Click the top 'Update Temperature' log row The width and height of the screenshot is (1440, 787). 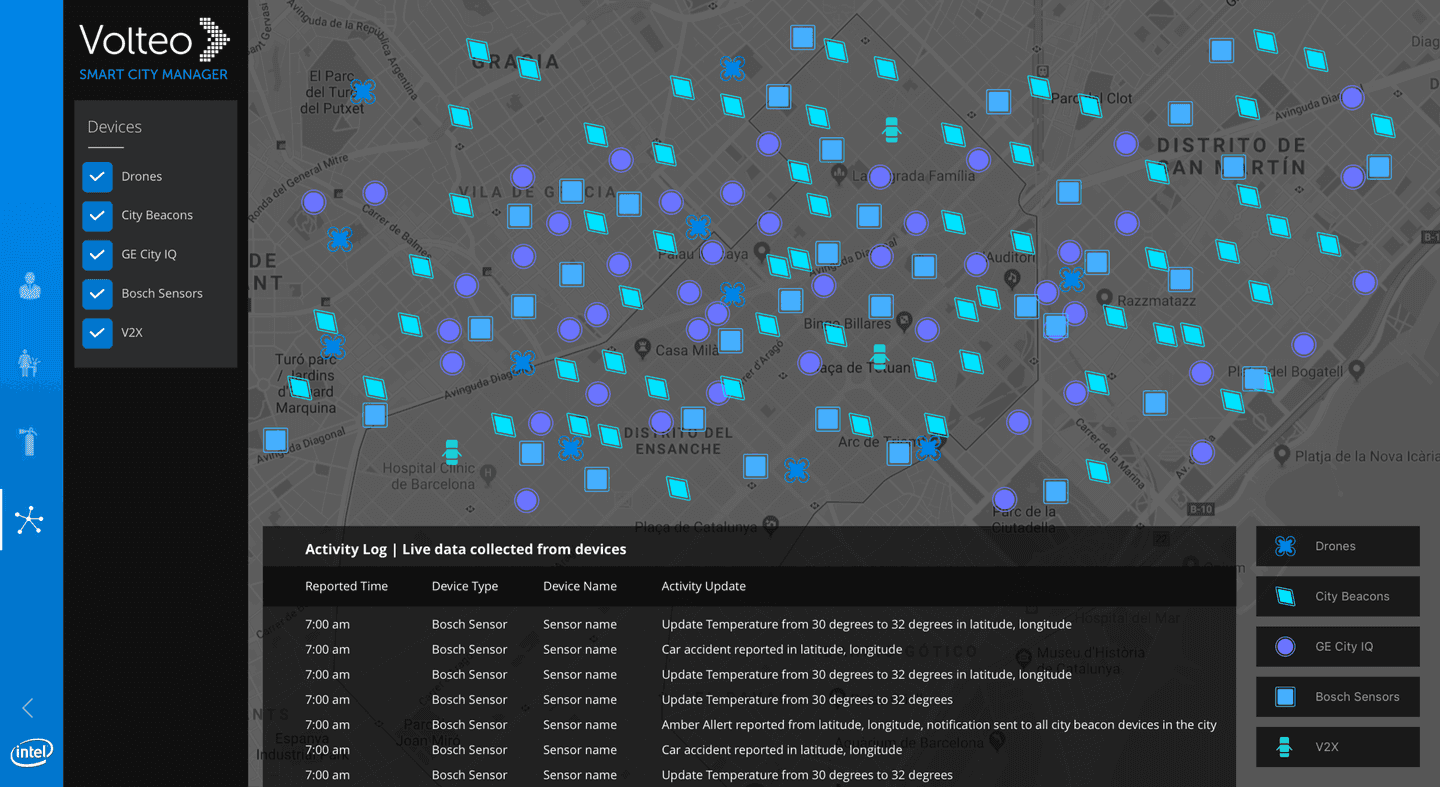[749, 624]
